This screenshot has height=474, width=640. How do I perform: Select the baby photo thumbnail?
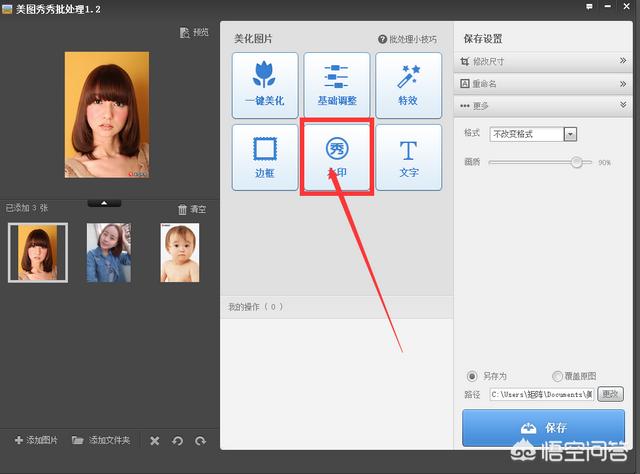click(180, 253)
